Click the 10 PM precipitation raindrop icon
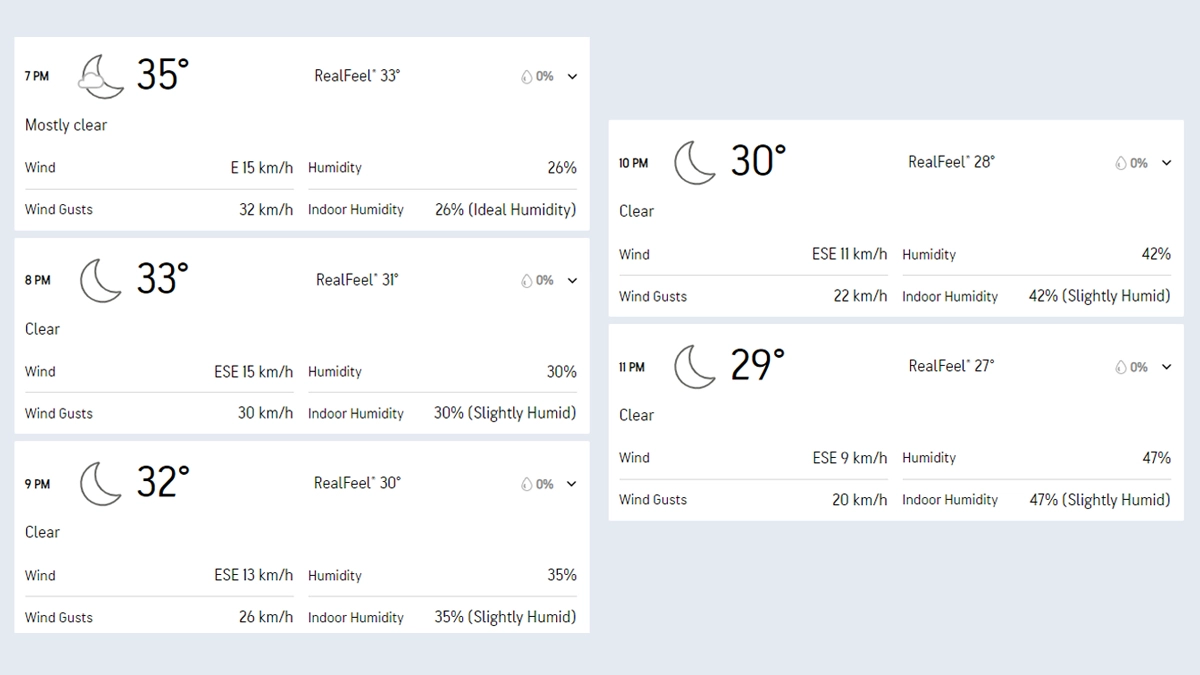 (x=1120, y=164)
